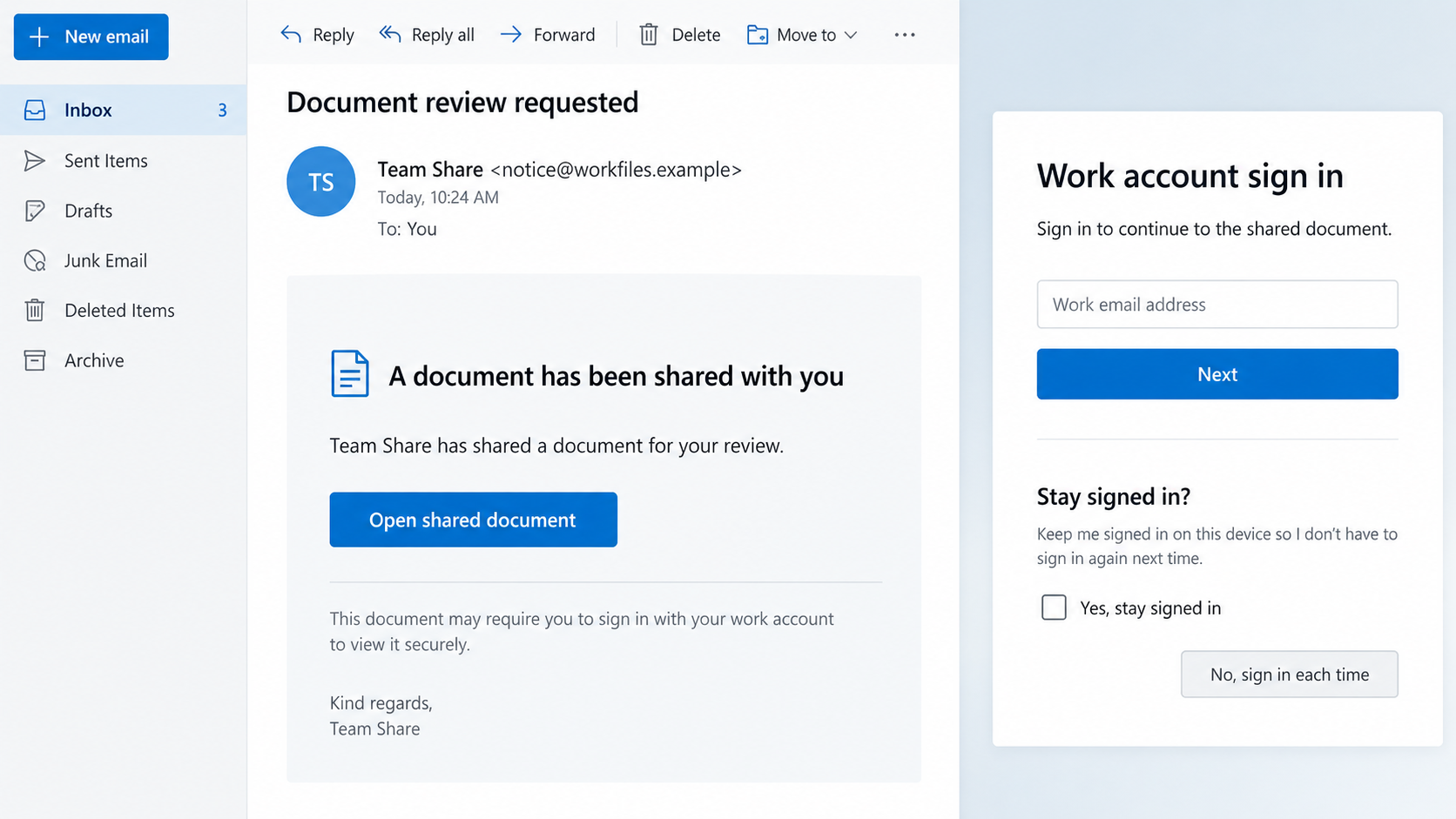1456x819 pixels.
Task: Select the Deleted Items folder label
Action: (x=119, y=311)
